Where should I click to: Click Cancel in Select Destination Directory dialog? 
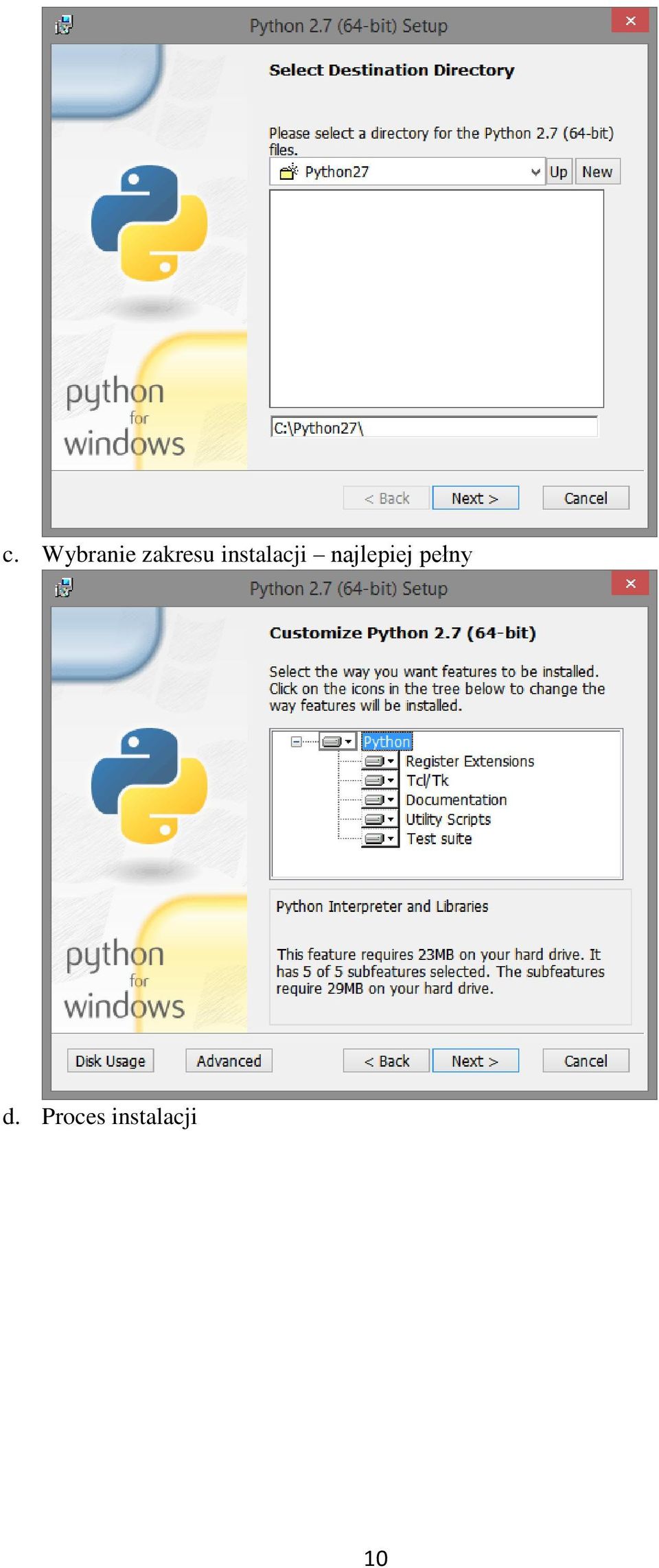(x=586, y=498)
